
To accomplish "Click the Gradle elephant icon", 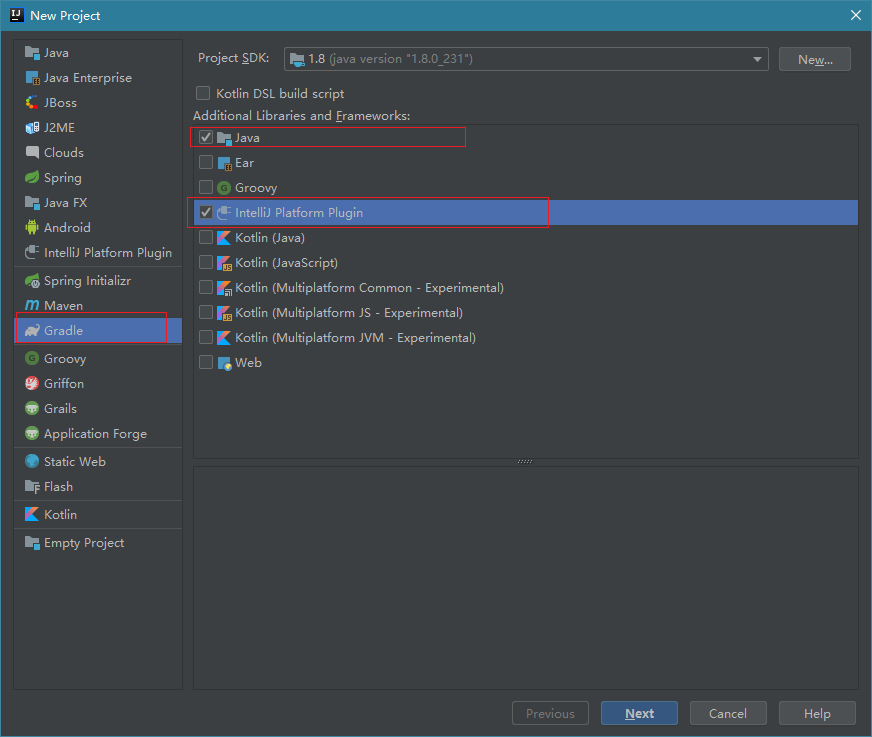I will point(32,330).
